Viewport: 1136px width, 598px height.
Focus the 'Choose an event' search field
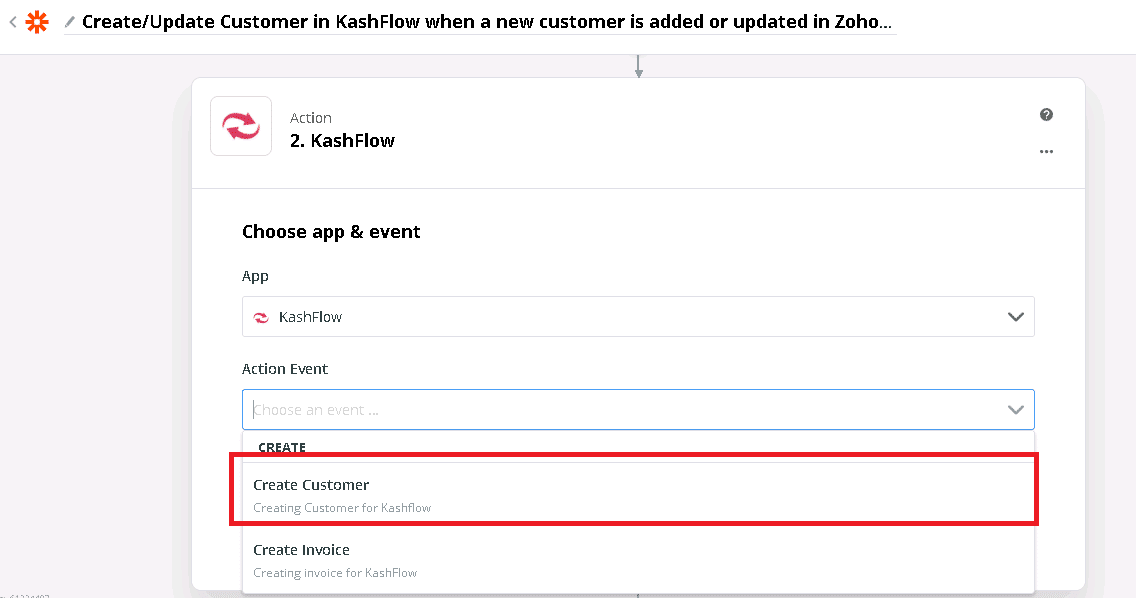(620, 410)
